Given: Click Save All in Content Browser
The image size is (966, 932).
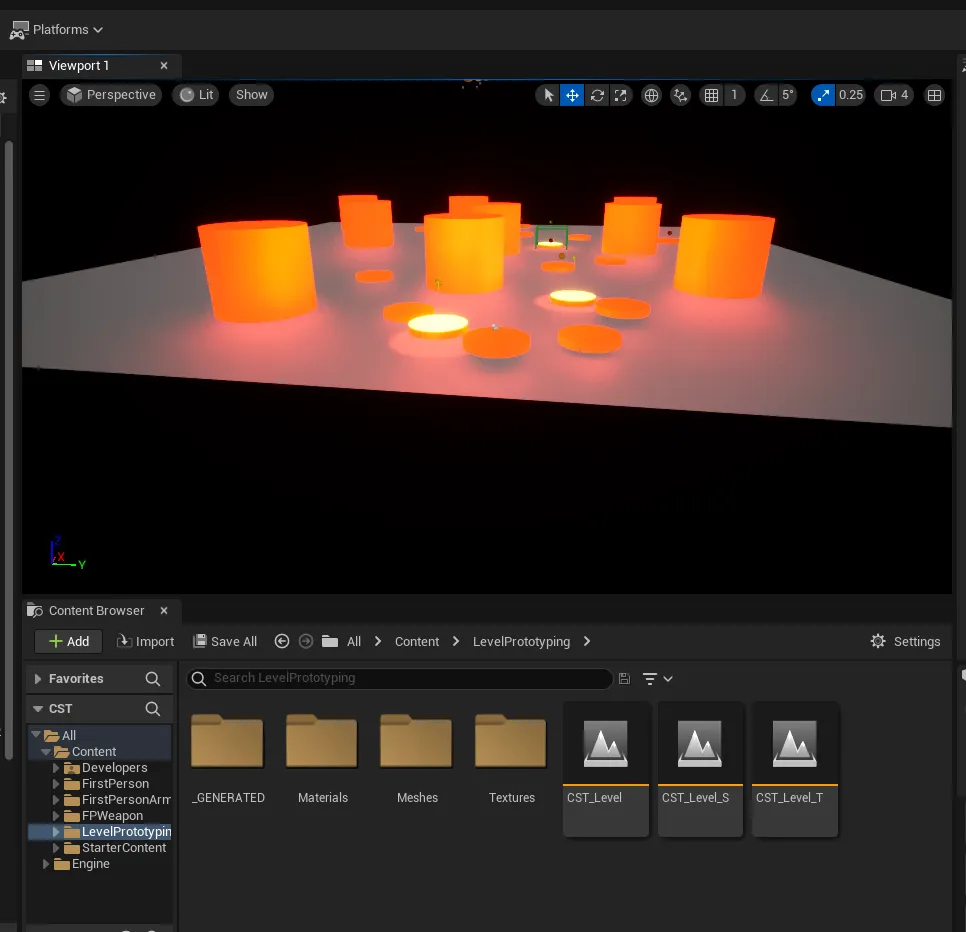Looking at the screenshot, I should pyautogui.click(x=225, y=642).
